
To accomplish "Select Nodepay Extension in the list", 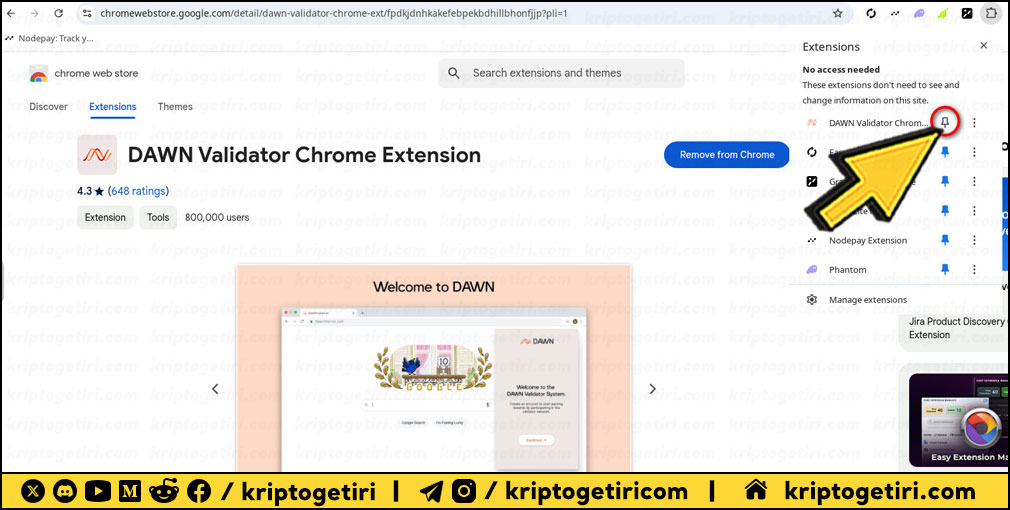I will tap(868, 240).
